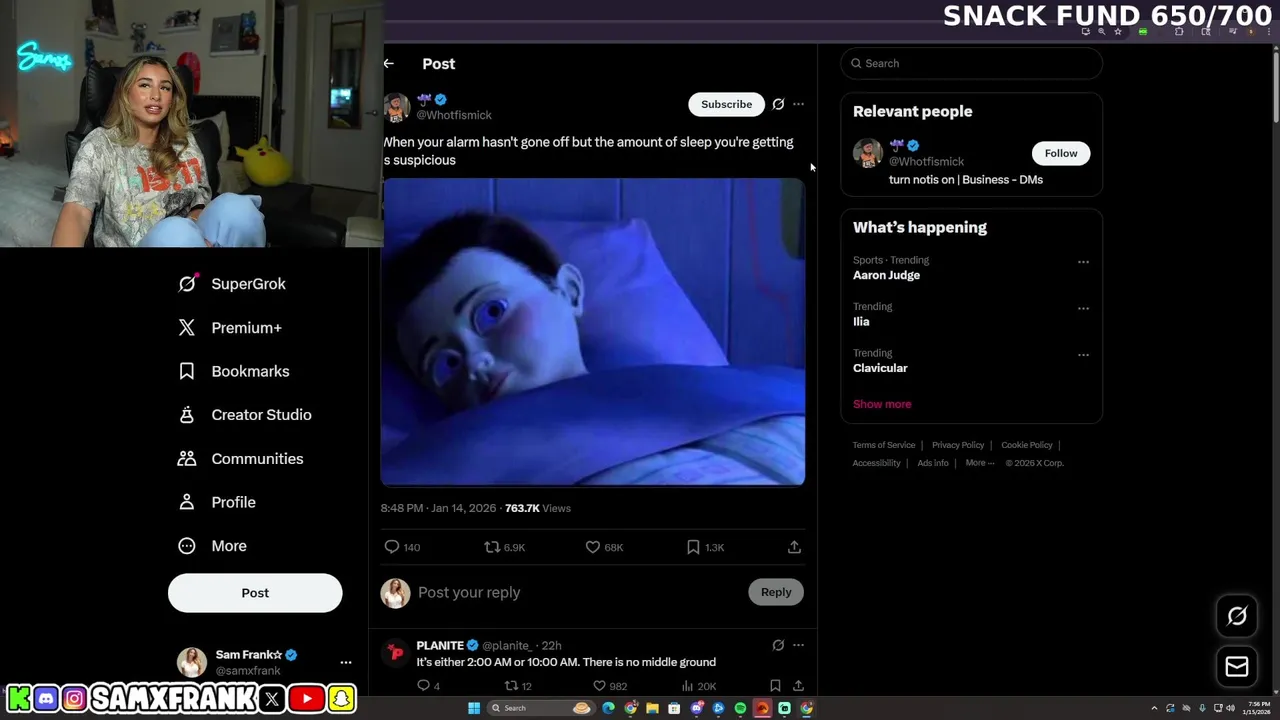Bookmark the PLANITE comment
Screen dimensions: 1280x720
[775, 686]
